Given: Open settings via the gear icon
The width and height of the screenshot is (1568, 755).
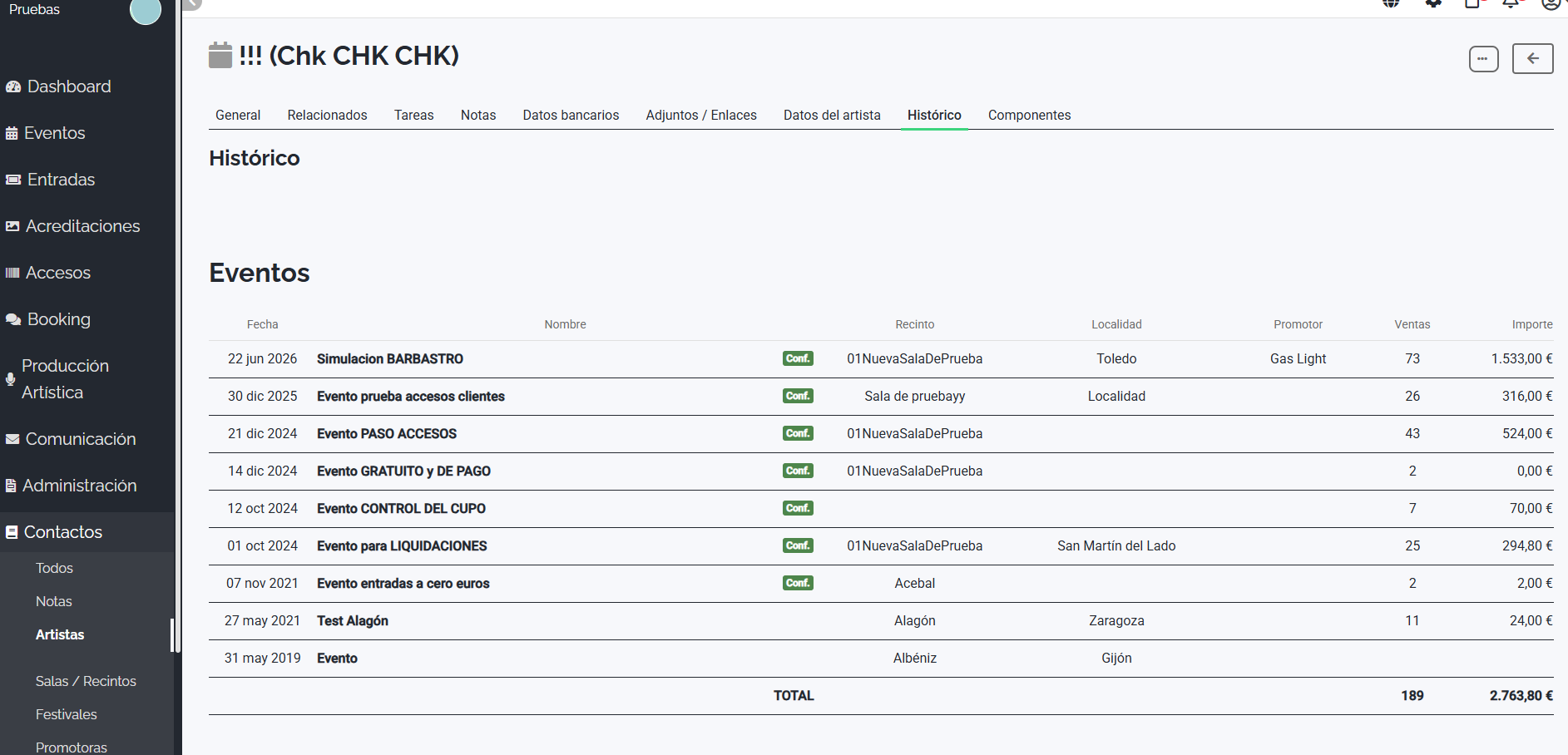Looking at the screenshot, I should pyautogui.click(x=1433, y=3).
